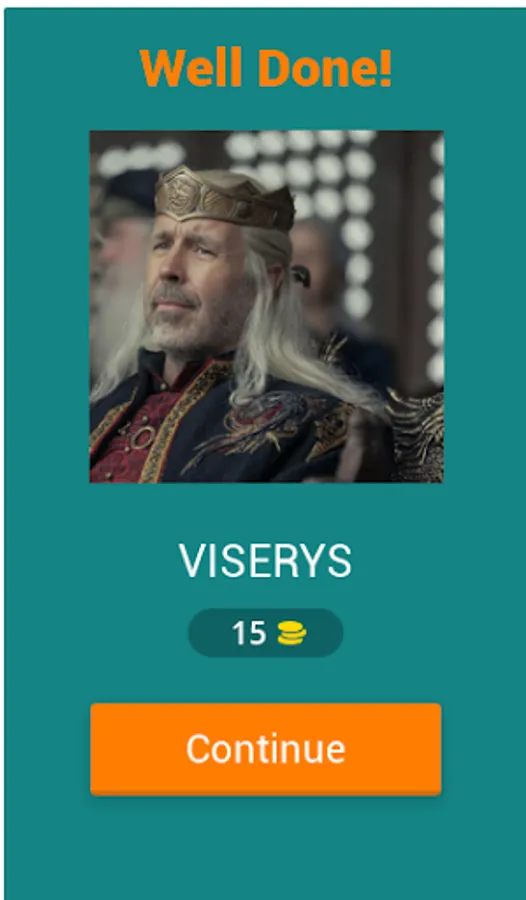Screen dimensions: 526x900
Task: Tap the Well Done! heading
Action: [x=265, y=68]
